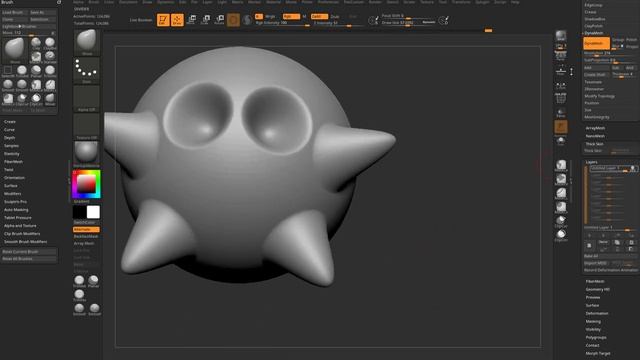This screenshot has width=640, height=360.
Task: Expand the Polygroups subpalette
Action: click(596, 338)
